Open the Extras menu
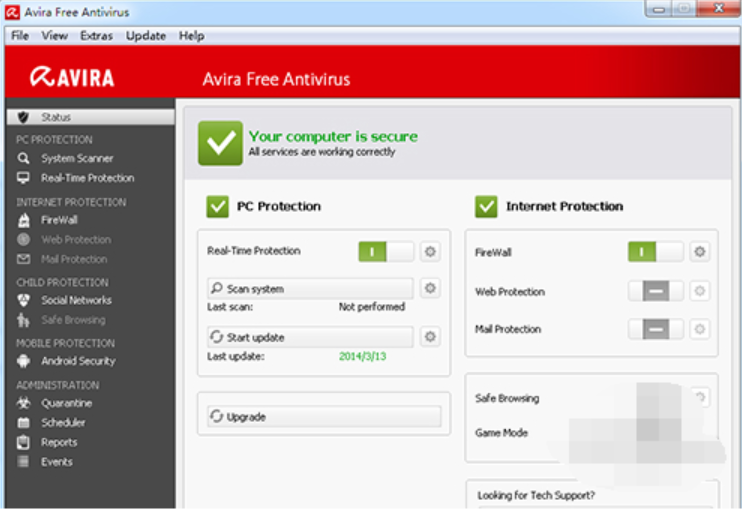This screenshot has height=509, width=742. tap(97, 35)
